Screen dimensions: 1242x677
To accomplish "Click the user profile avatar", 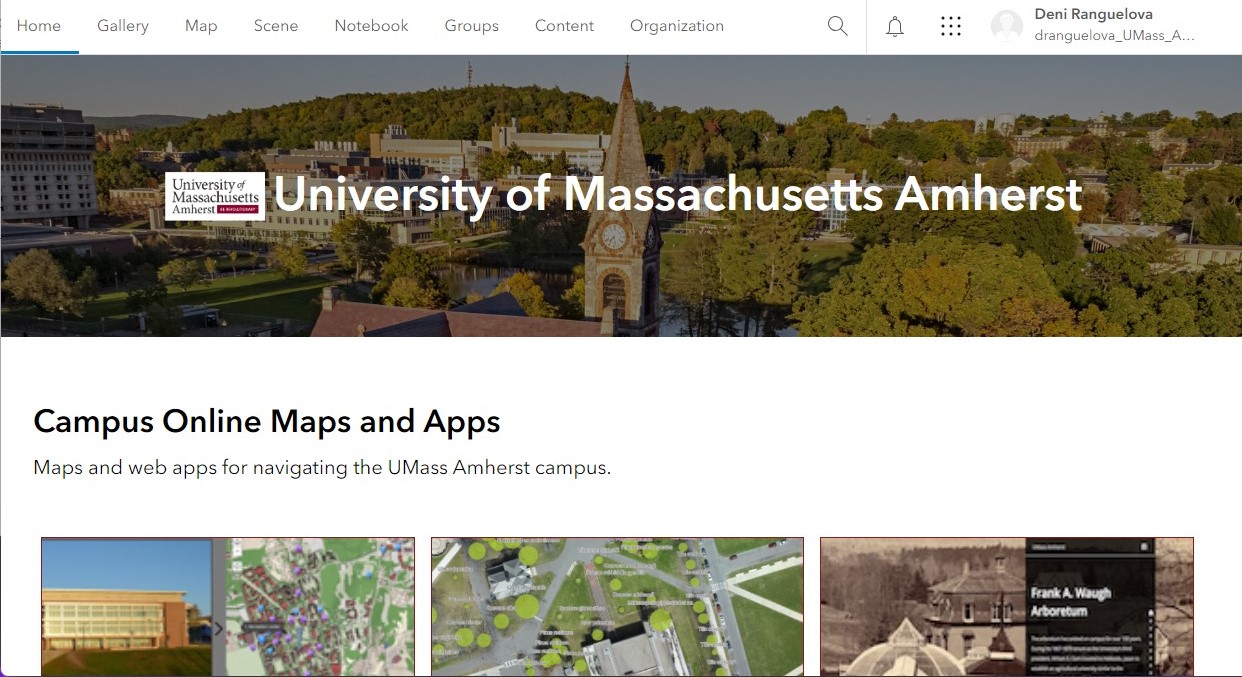I will pos(1007,26).
